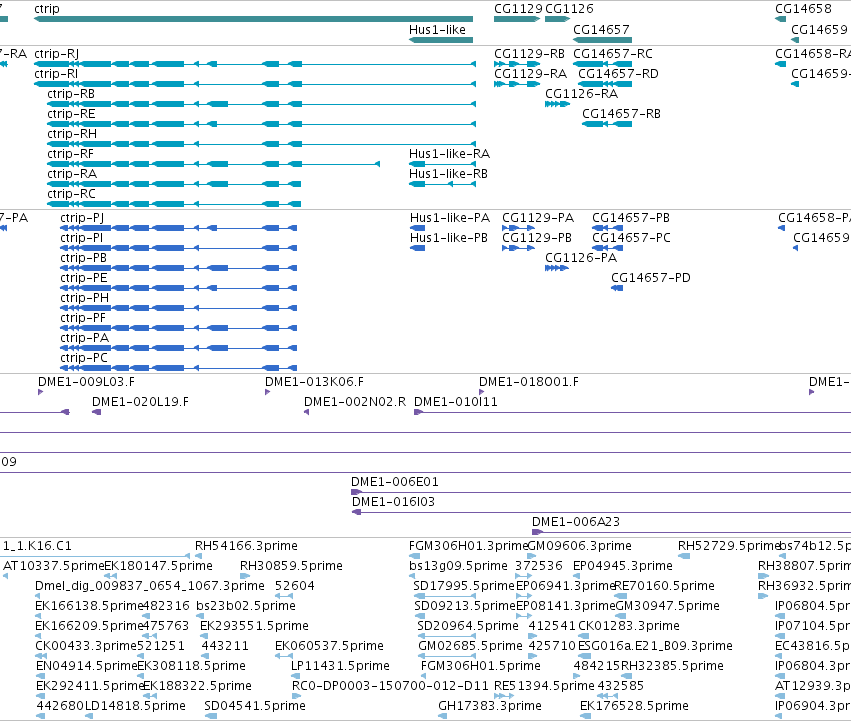The image size is (851, 721).
Task: Select EST RE51394.5prime
Action: coord(504,696)
